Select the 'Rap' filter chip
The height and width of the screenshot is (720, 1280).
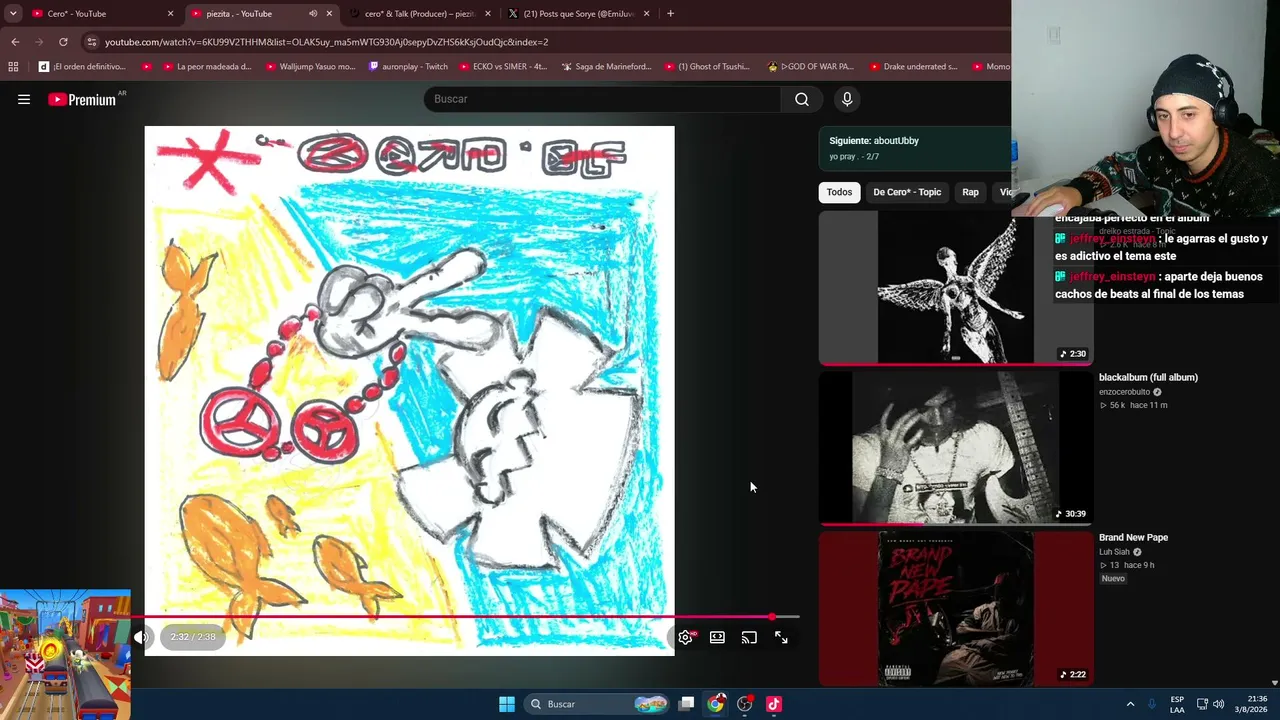[970, 192]
